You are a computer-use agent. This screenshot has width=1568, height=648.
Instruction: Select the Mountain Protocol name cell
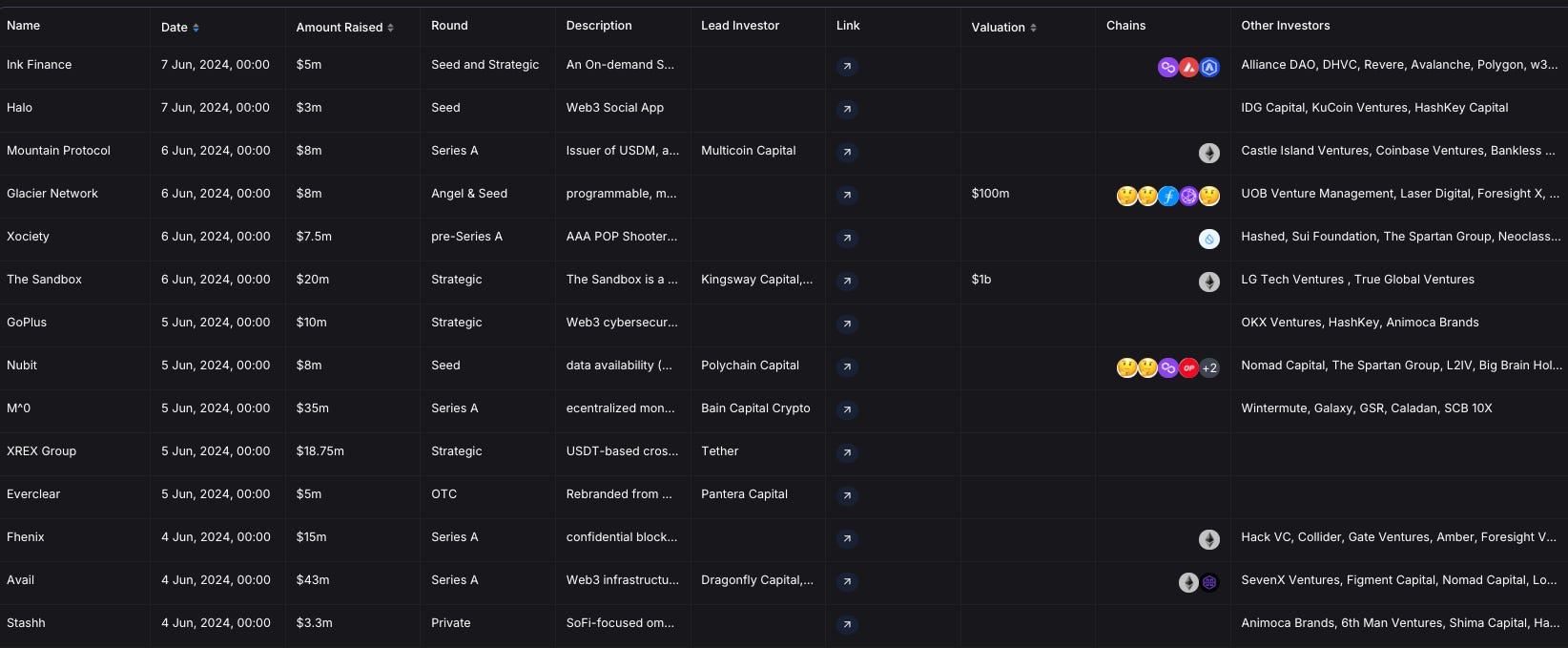[x=58, y=151]
